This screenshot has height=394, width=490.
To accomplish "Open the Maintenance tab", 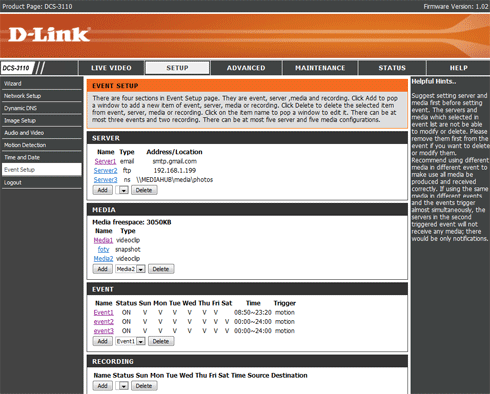I will pyautogui.click(x=320, y=68).
